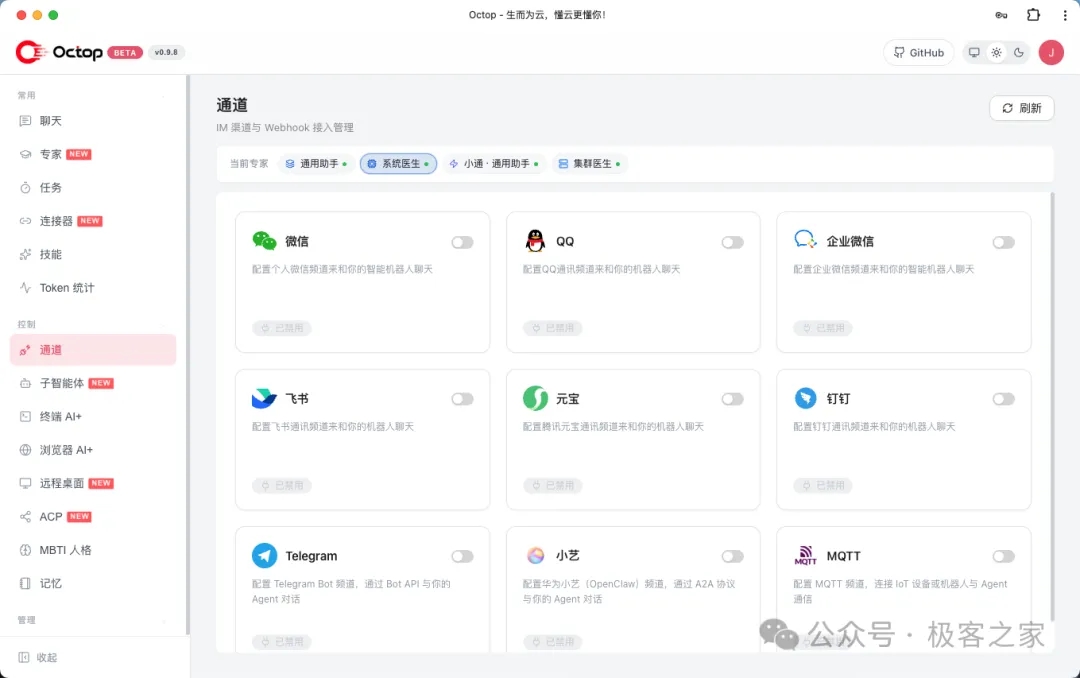
Task: Switch to dark theme moon icon
Action: point(1019,52)
